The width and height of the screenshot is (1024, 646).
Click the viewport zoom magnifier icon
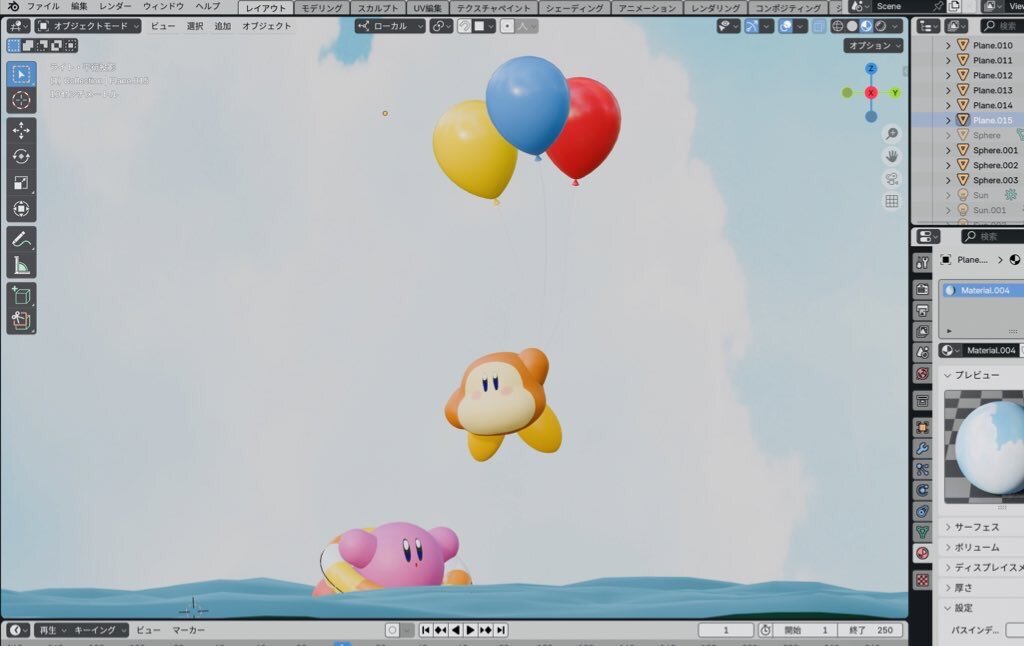tap(891, 134)
